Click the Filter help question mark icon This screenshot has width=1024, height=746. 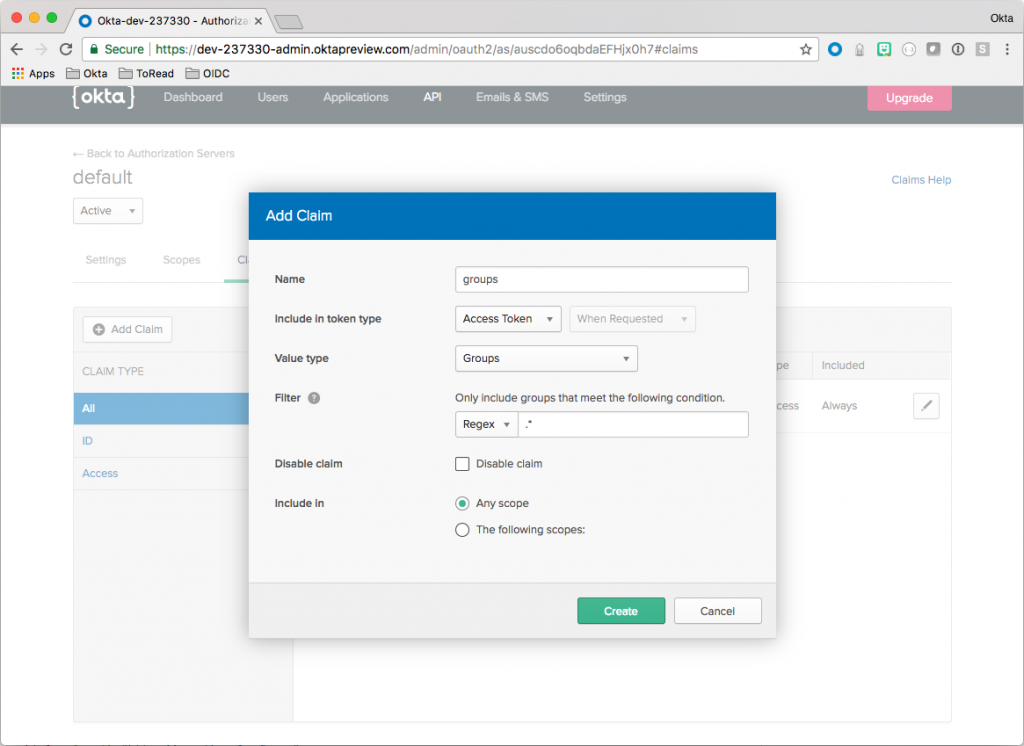coord(314,398)
